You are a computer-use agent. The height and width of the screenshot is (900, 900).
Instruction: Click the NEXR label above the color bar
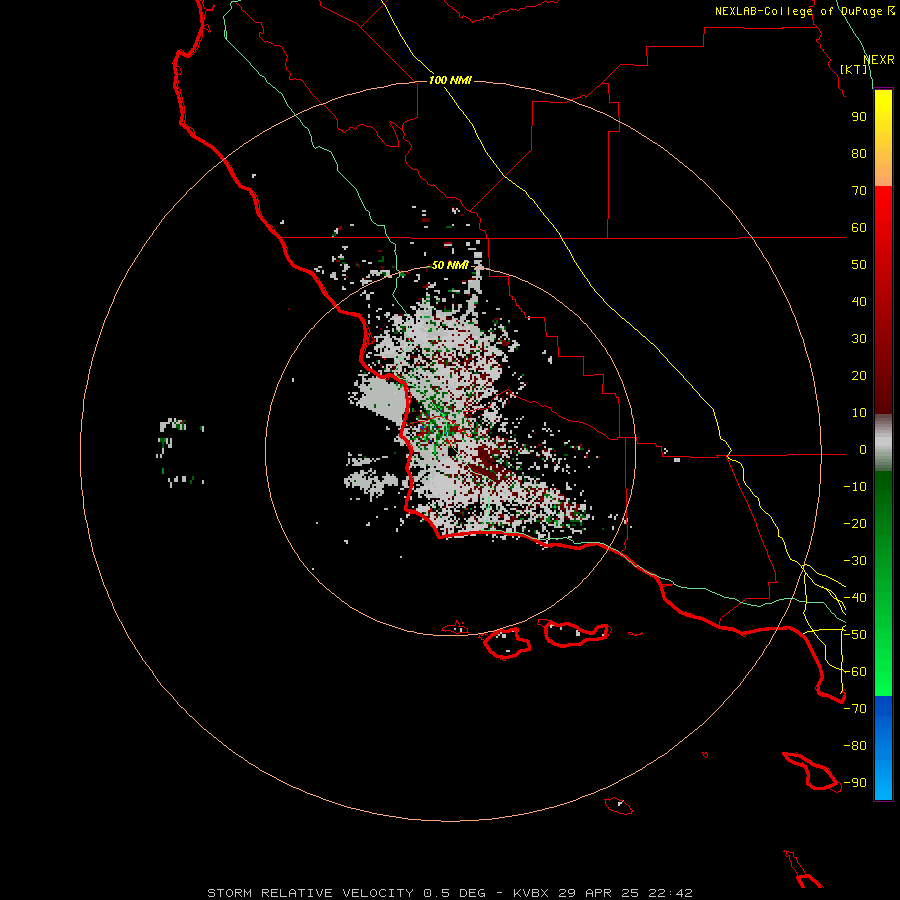tap(879, 60)
